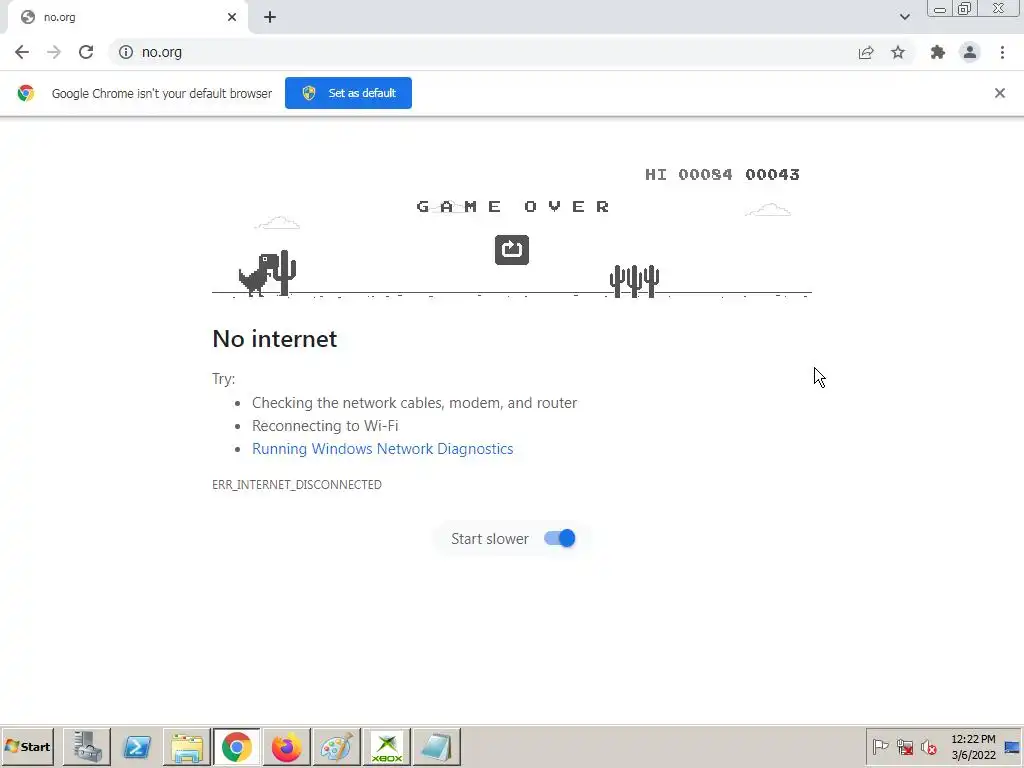Click the HI 00084 00043 score
The height and width of the screenshot is (768, 1024).
click(722, 174)
